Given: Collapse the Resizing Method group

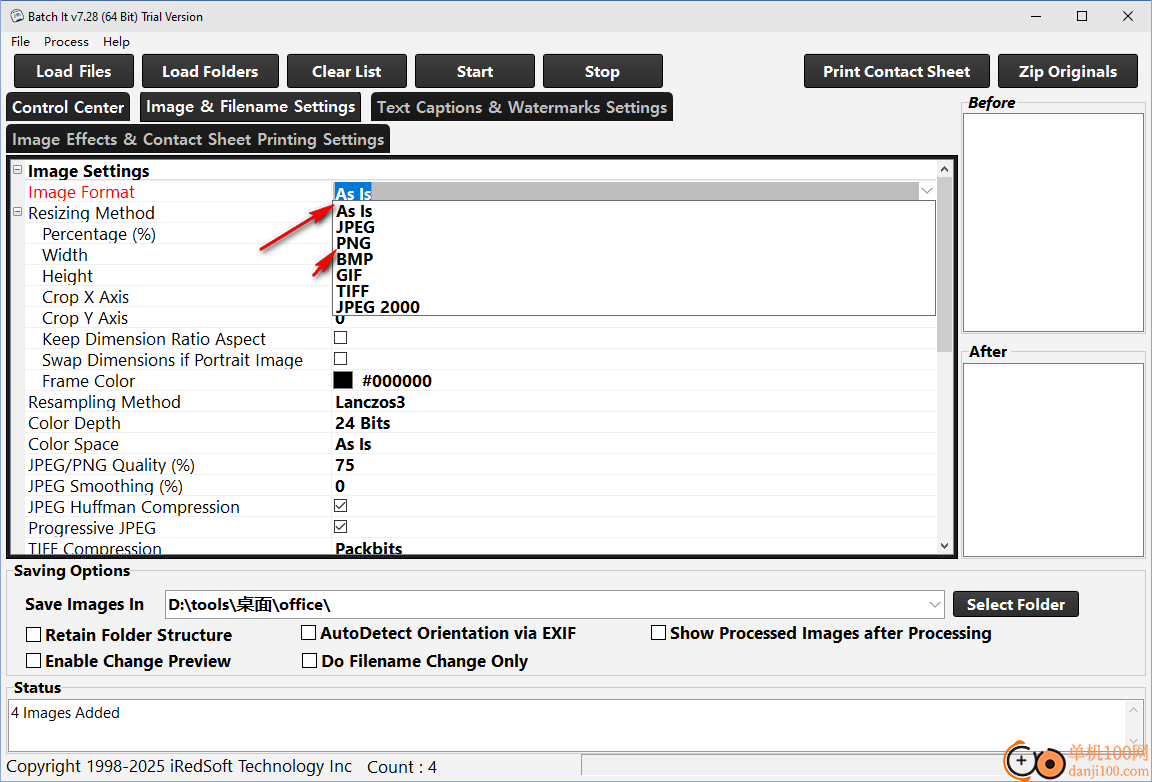Looking at the screenshot, I should (18, 212).
